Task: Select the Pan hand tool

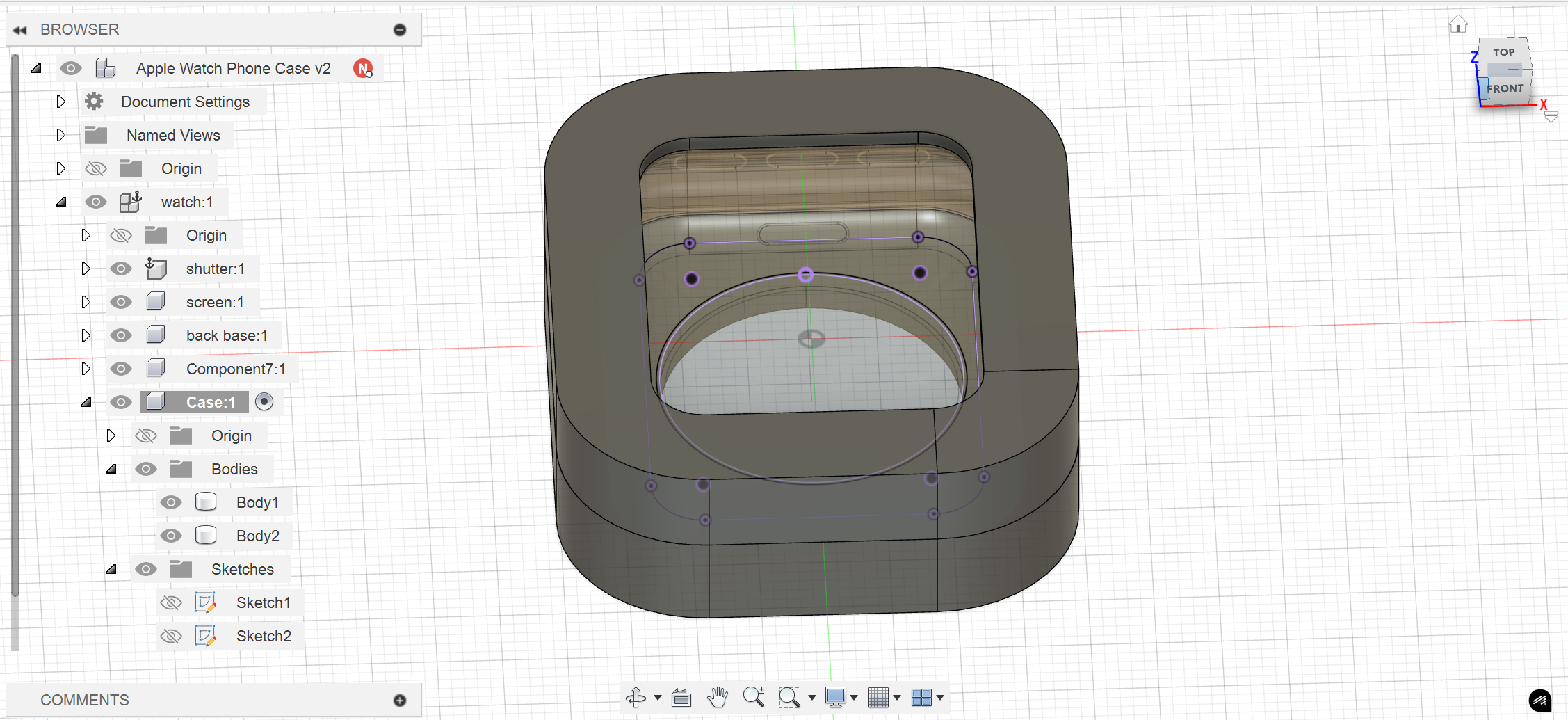Action: coord(718,697)
